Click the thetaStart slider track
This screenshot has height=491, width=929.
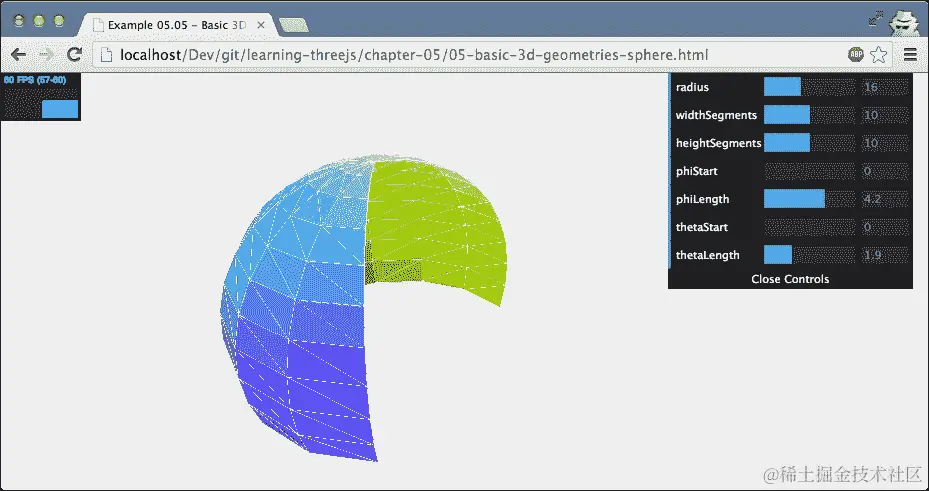point(809,227)
